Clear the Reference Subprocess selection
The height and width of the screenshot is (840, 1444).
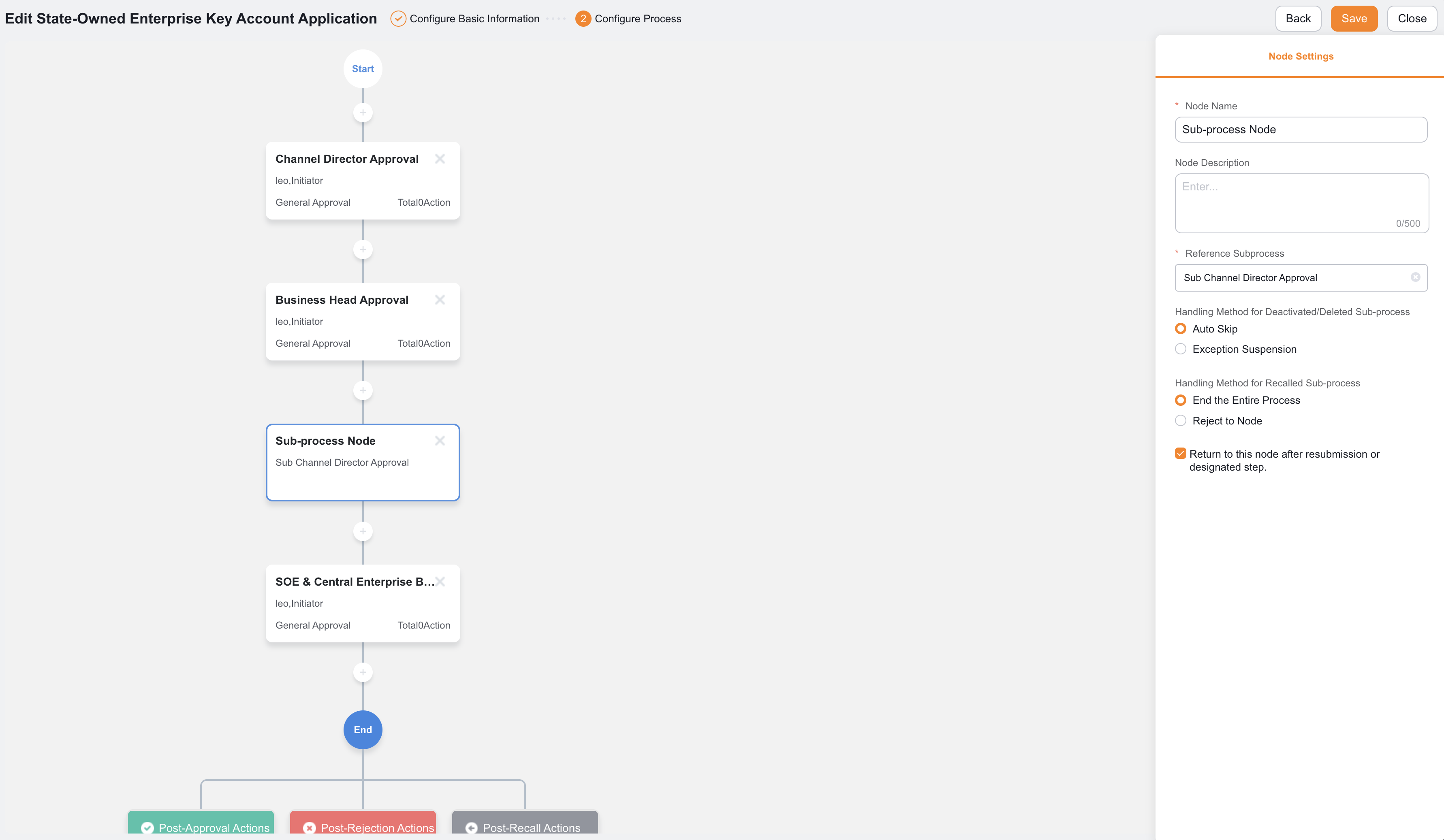point(1415,277)
